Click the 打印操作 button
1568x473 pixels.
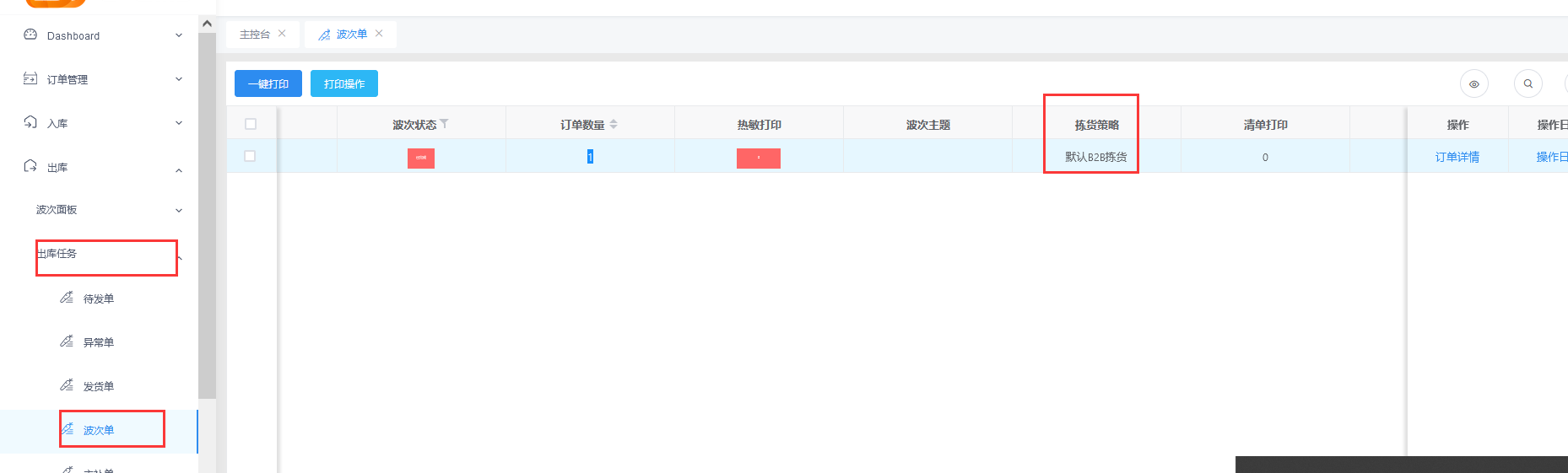point(344,83)
